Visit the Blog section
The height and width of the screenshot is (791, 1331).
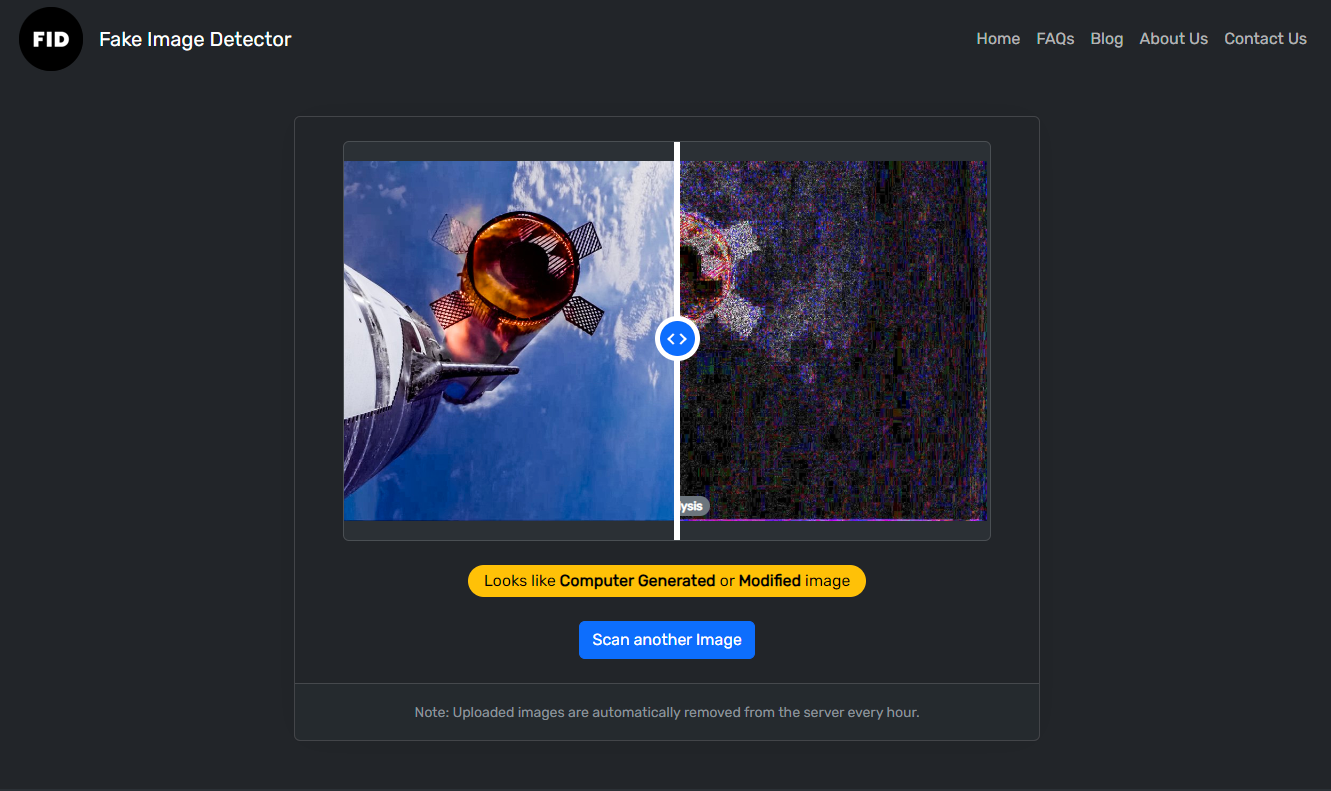(x=1107, y=39)
